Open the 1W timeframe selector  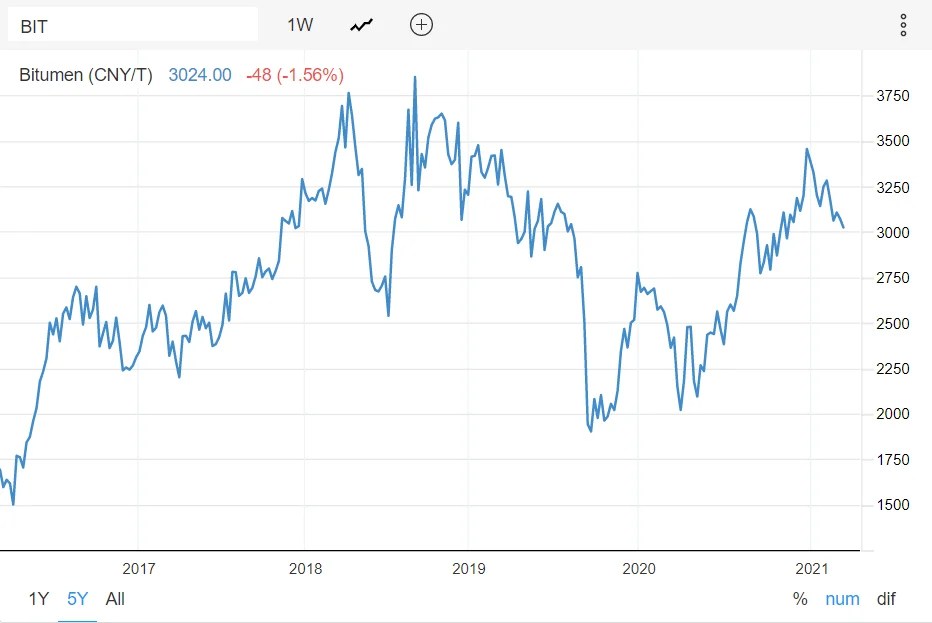tap(301, 24)
